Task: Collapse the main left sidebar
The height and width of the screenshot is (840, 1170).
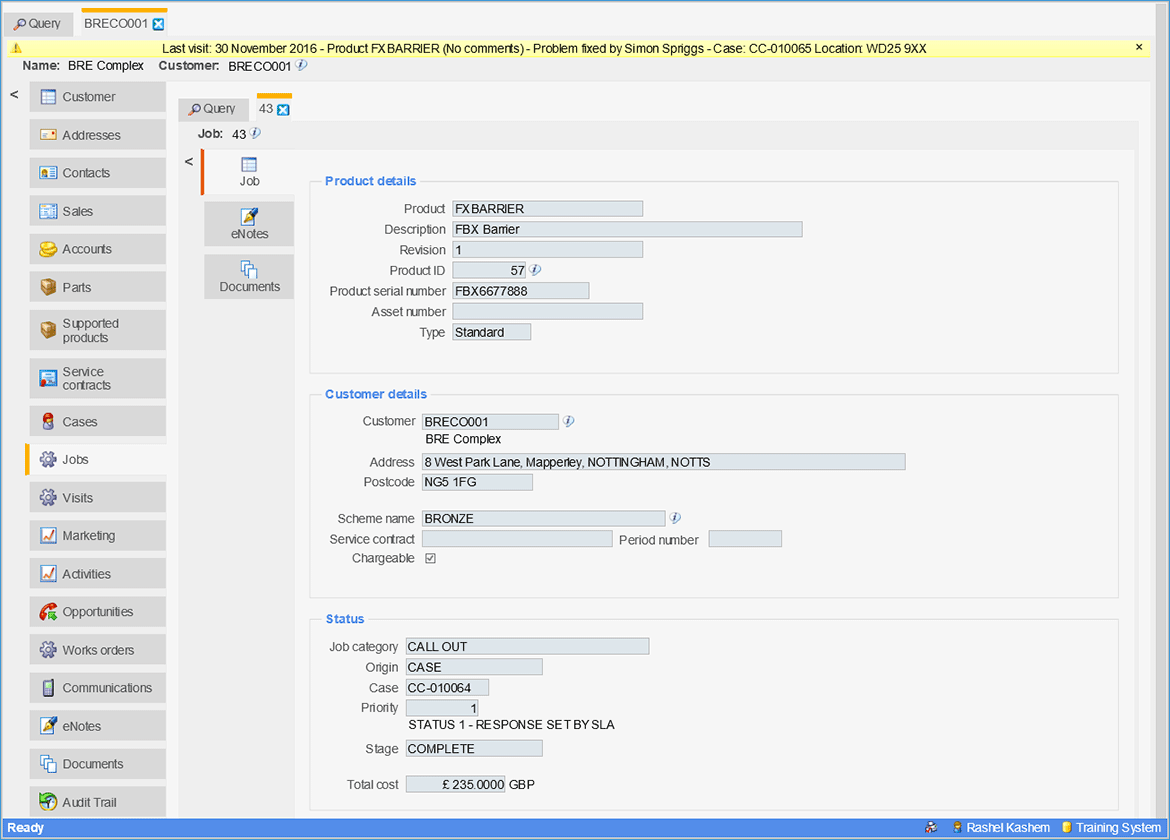Action: click(x=14, y=95)
